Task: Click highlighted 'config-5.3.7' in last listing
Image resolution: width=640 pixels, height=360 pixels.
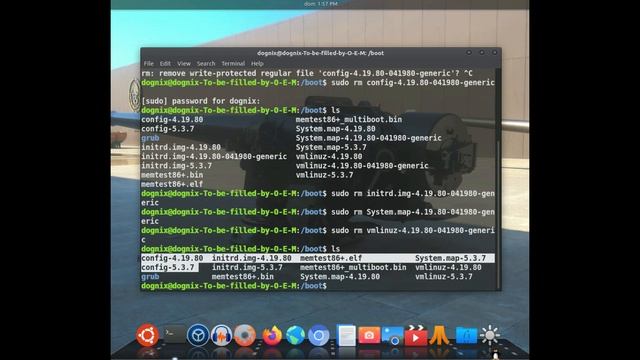Action: [x=168, y=267]
